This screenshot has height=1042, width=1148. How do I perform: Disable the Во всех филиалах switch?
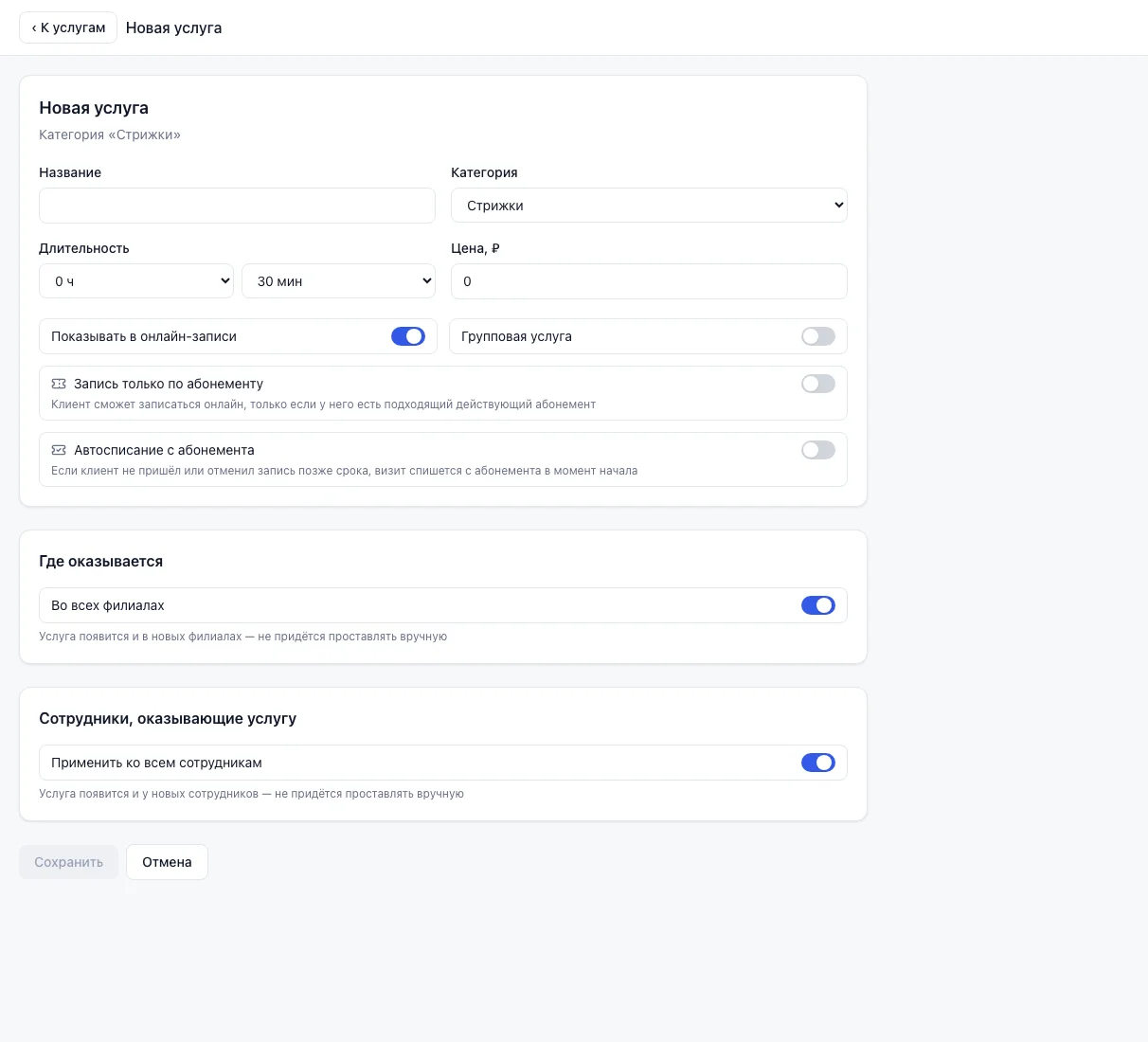(x=818, y=605)
